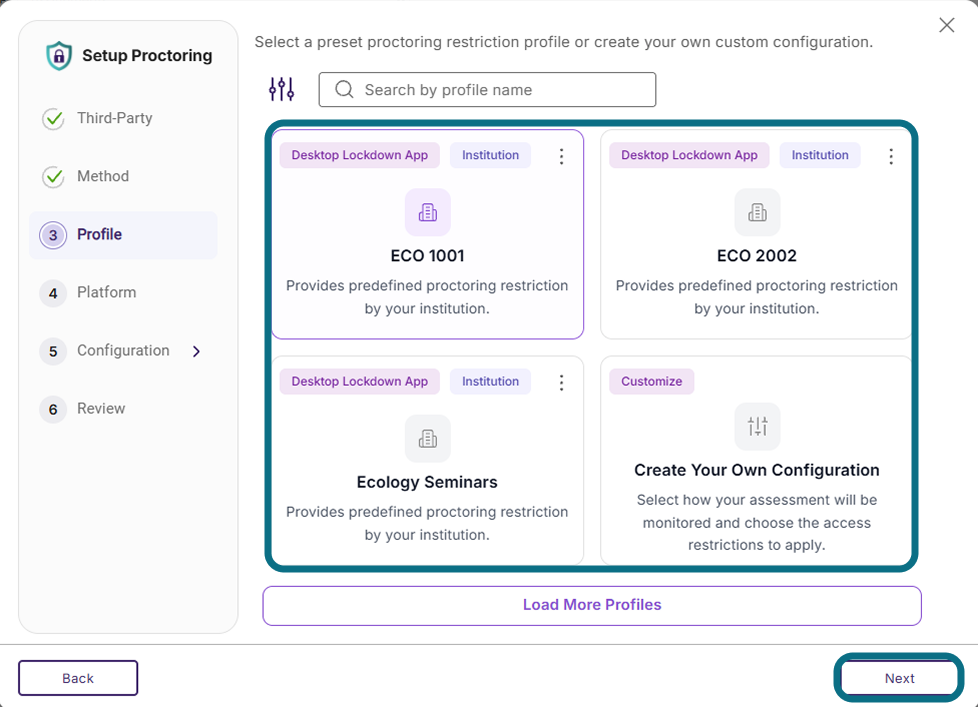Click the ECO 2002 building icon
Image resolution: width=978 pixels, height=707 pixels.
[757, 212]
